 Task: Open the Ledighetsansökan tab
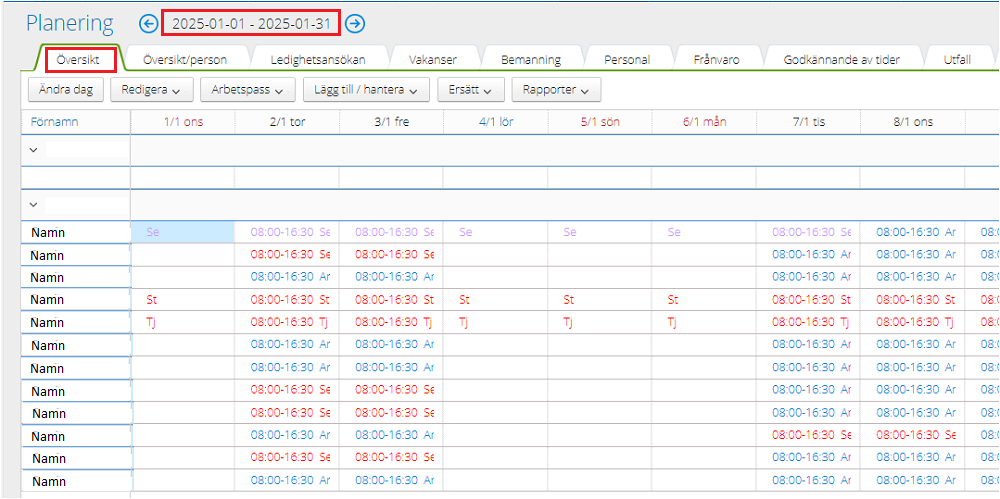[318, 59]
